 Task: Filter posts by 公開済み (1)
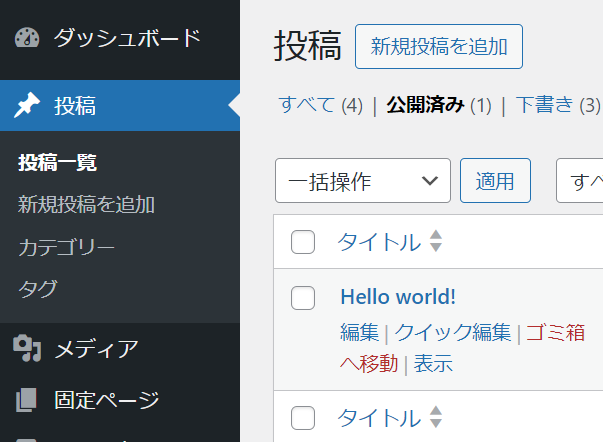(x=439, y=105)
